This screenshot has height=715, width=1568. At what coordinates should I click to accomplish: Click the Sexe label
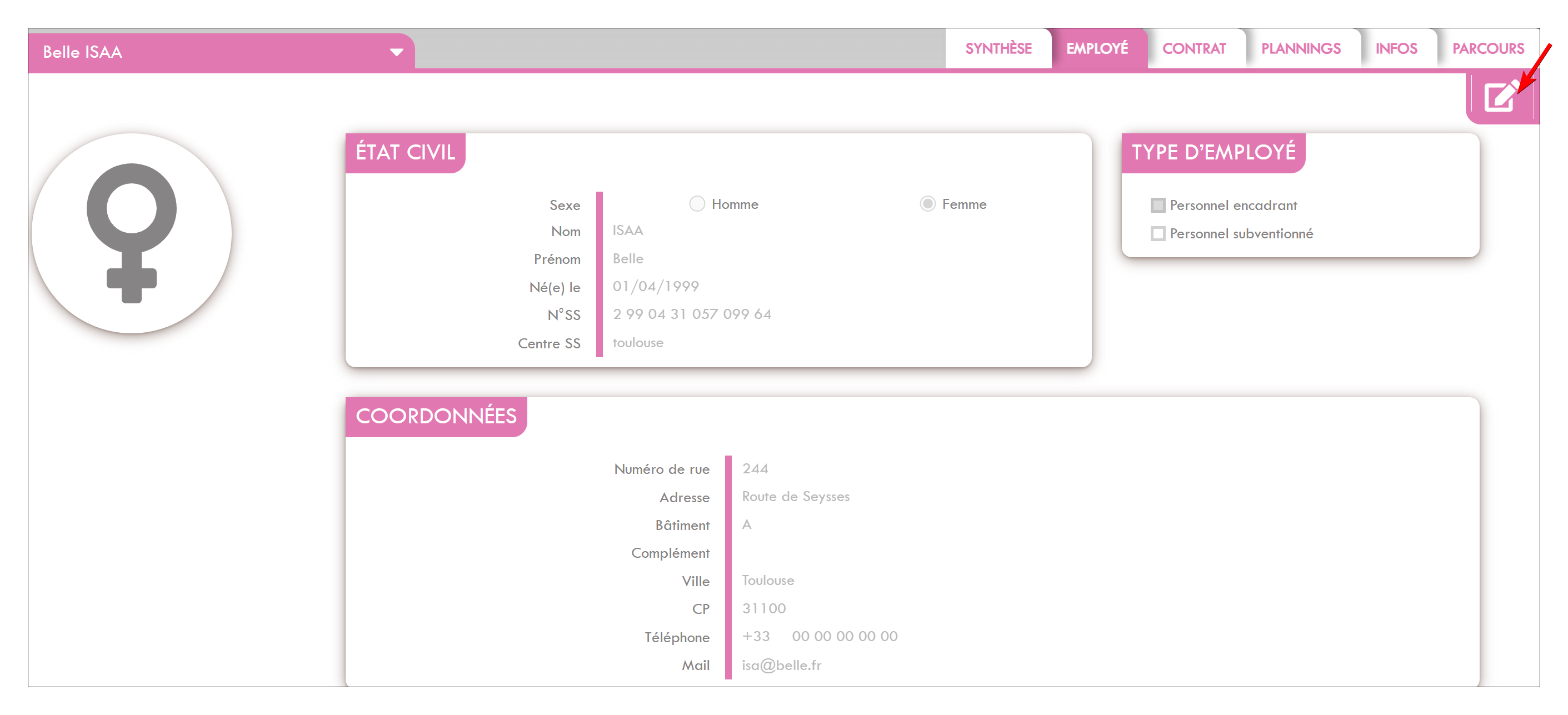[565, 206]
